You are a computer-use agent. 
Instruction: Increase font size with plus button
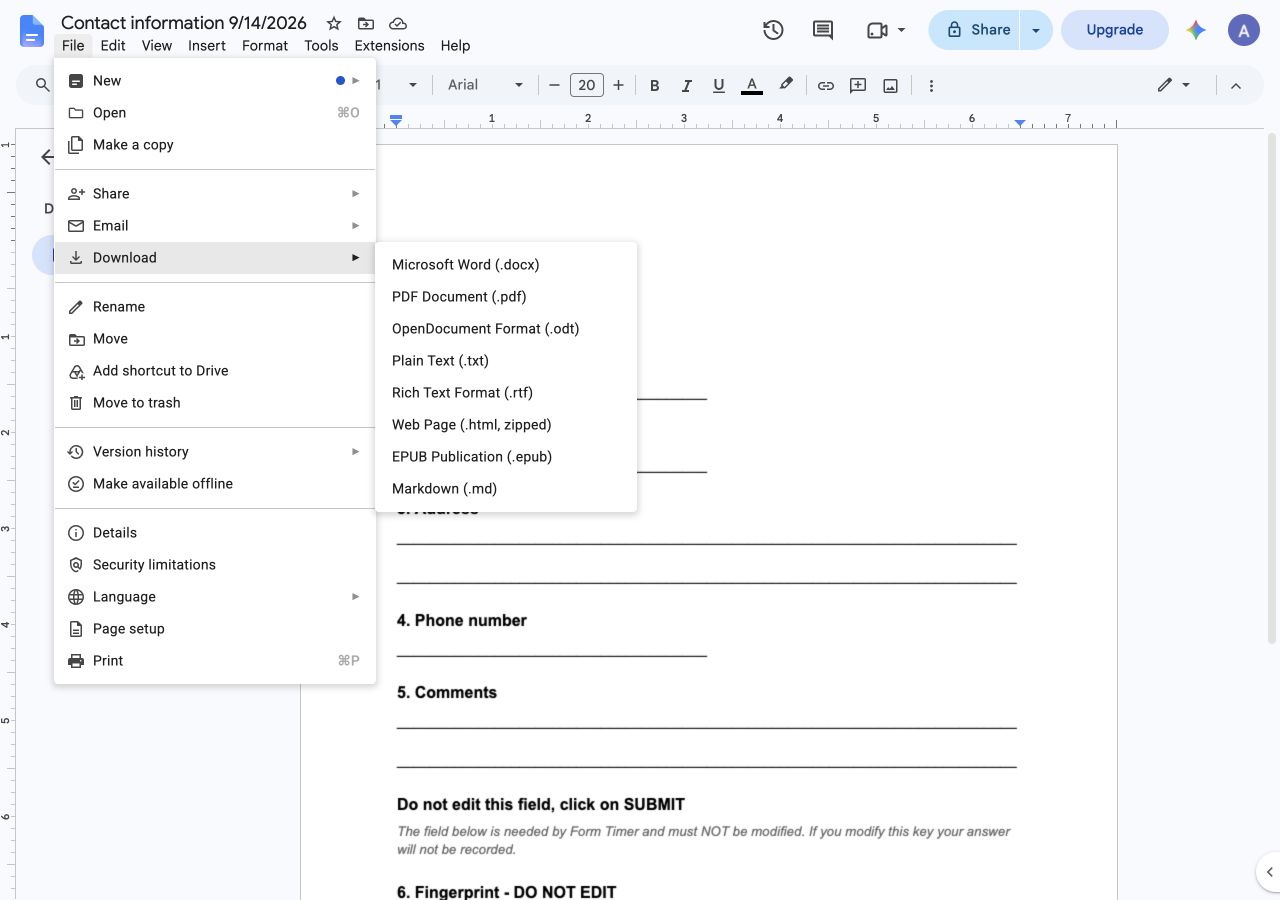pyautogui.click(x=619, y=86)
